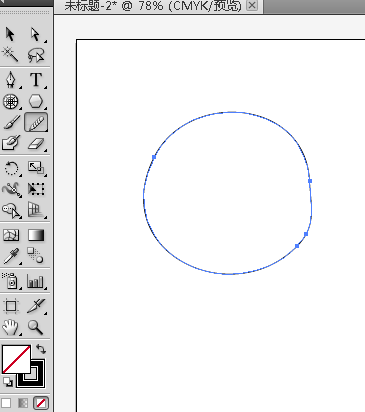
Task: Reset to default fill and stroke
Action: tap(8, 382)
